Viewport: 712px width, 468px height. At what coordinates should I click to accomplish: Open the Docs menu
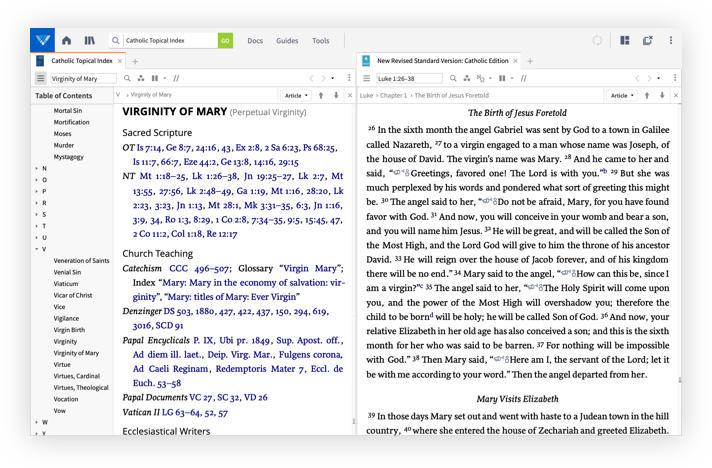pyautogui.click(x=255, y=41)
